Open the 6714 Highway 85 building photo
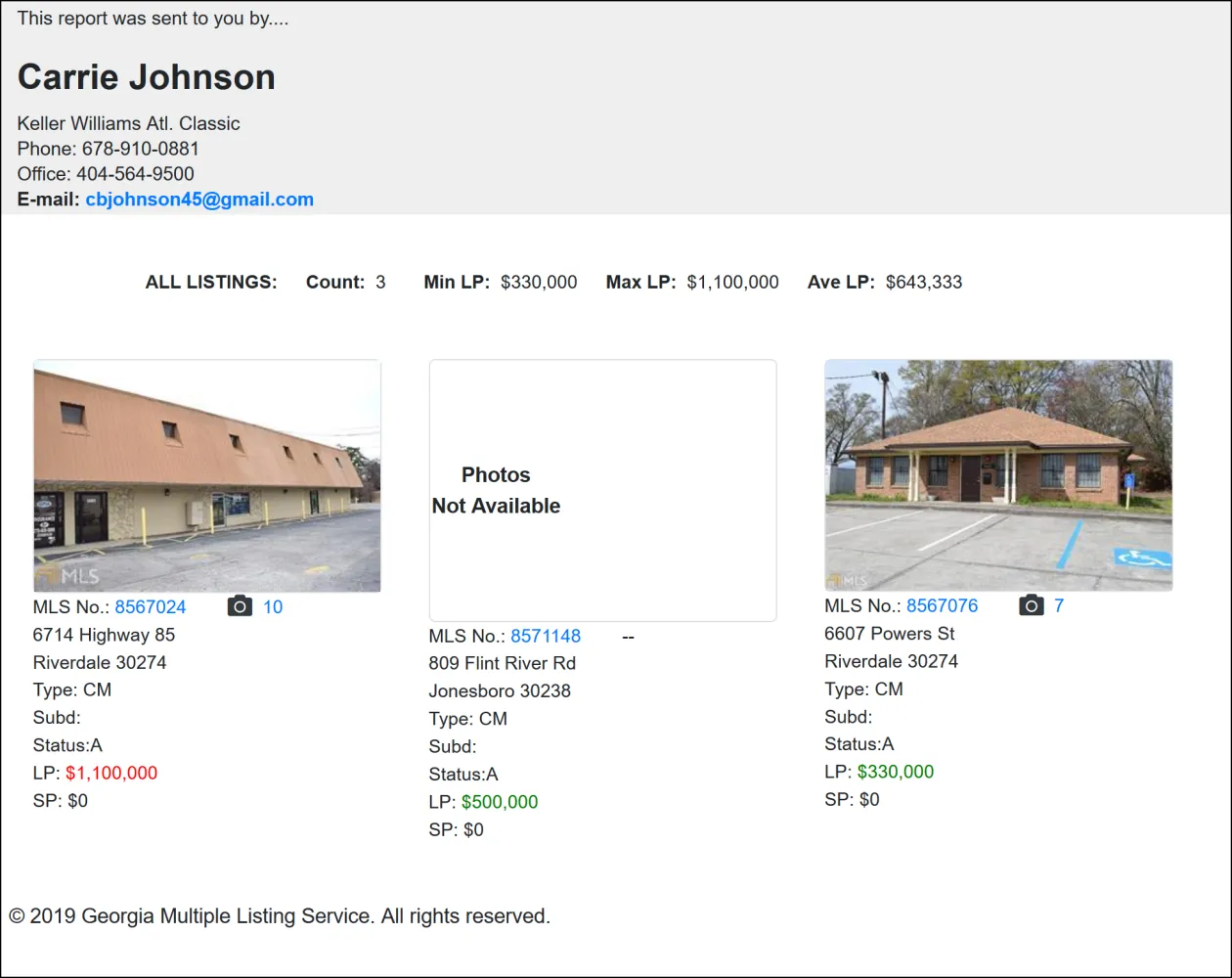 tap(207, 475)
